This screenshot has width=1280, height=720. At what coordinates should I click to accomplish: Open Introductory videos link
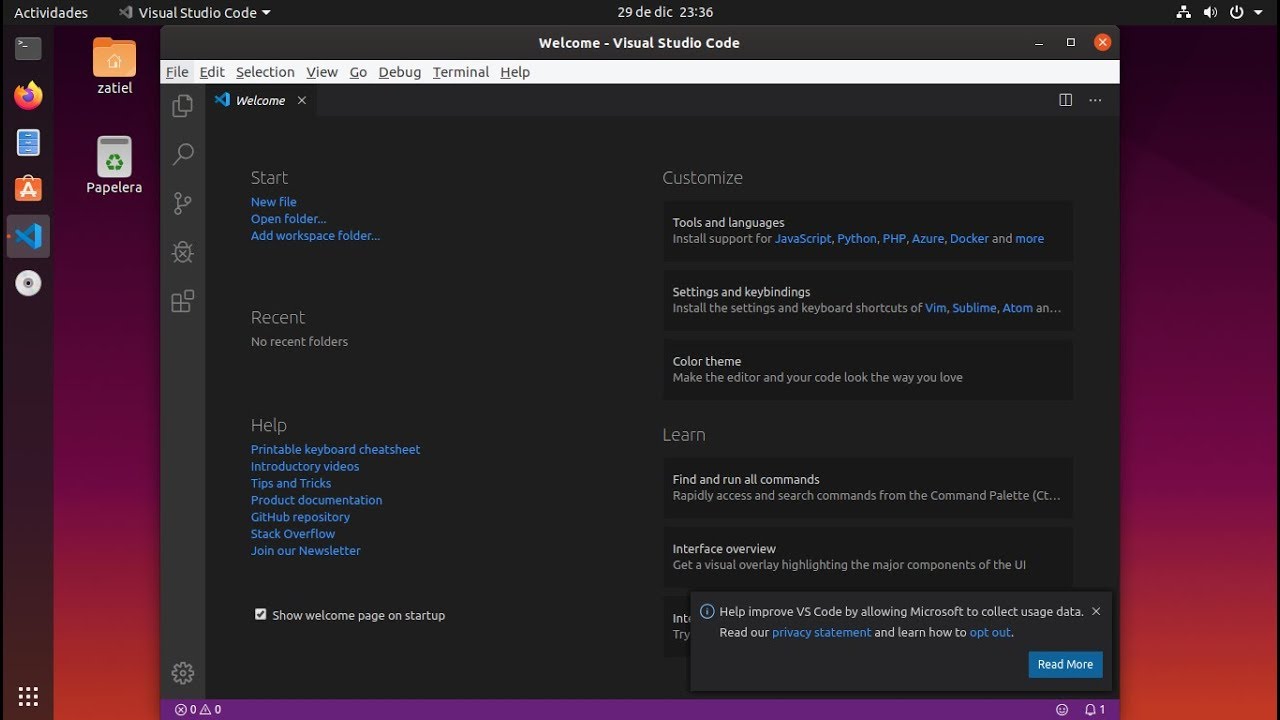[x=305, y=467]
